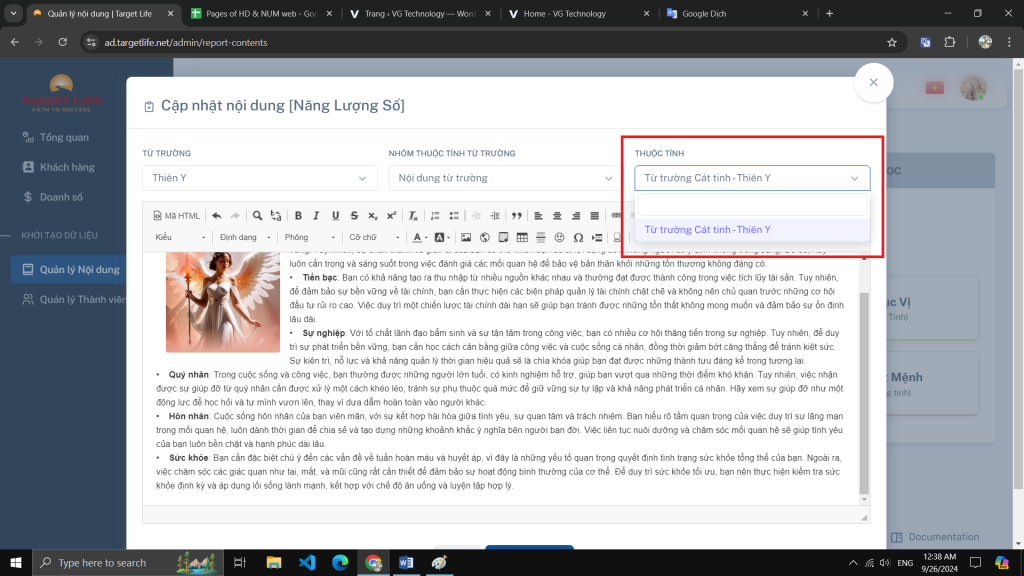
Task: Apply strikethrough to text
Action: coord(354,216)
